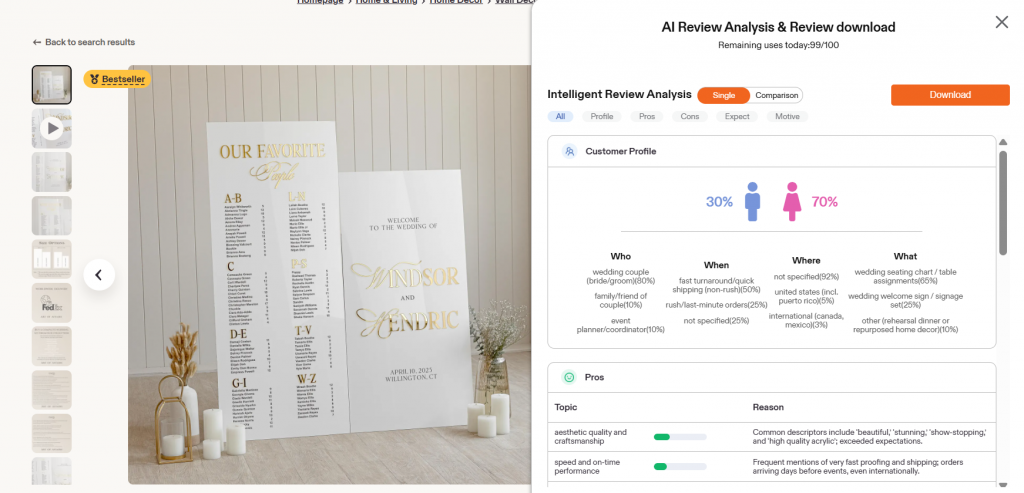Select the Pros filter tab
Screen dimensions: 1024x493
[647, 116]
